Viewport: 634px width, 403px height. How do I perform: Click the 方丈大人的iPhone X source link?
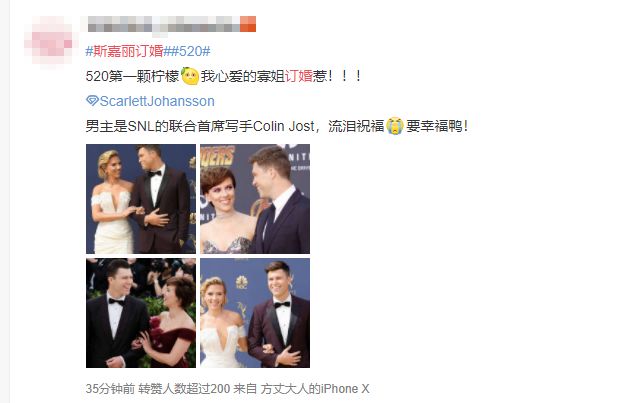tap(315, 389)
